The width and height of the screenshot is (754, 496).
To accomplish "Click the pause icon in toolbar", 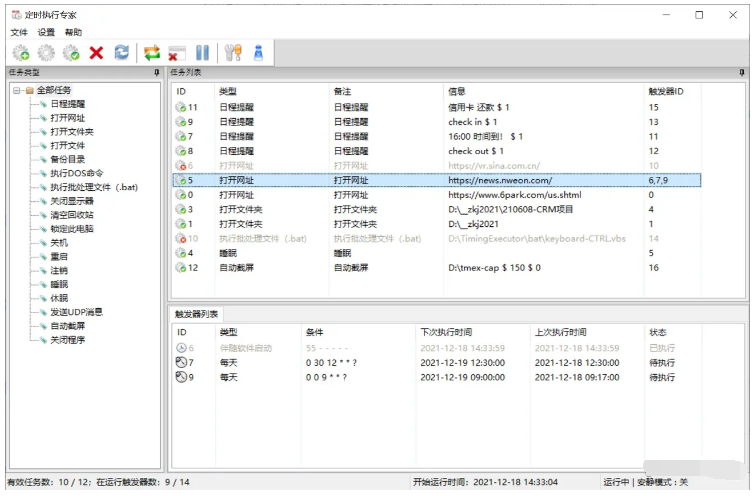I will 202,53.
